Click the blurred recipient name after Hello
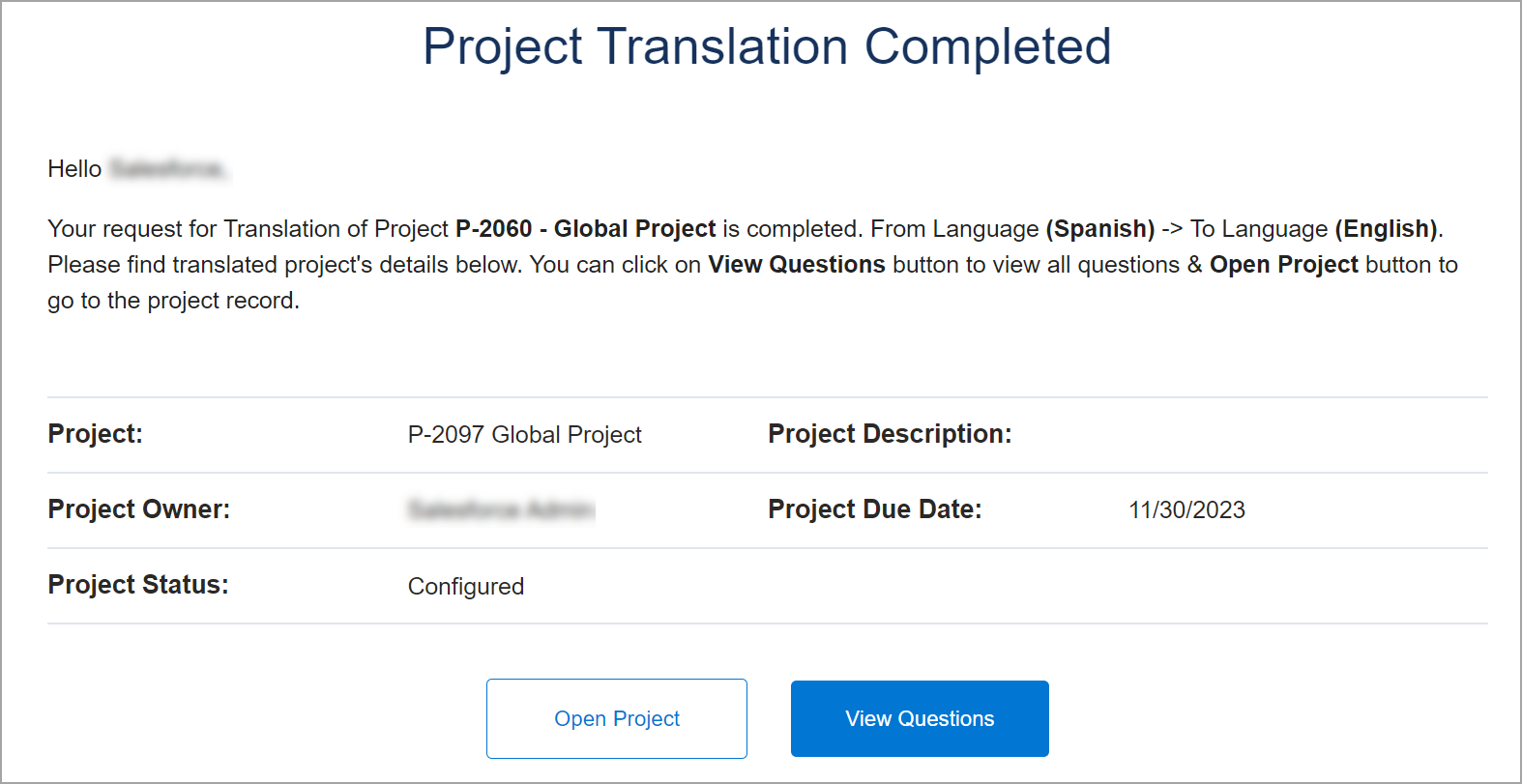This screenshot has width=1522, height=784. [x=168, y=169]
